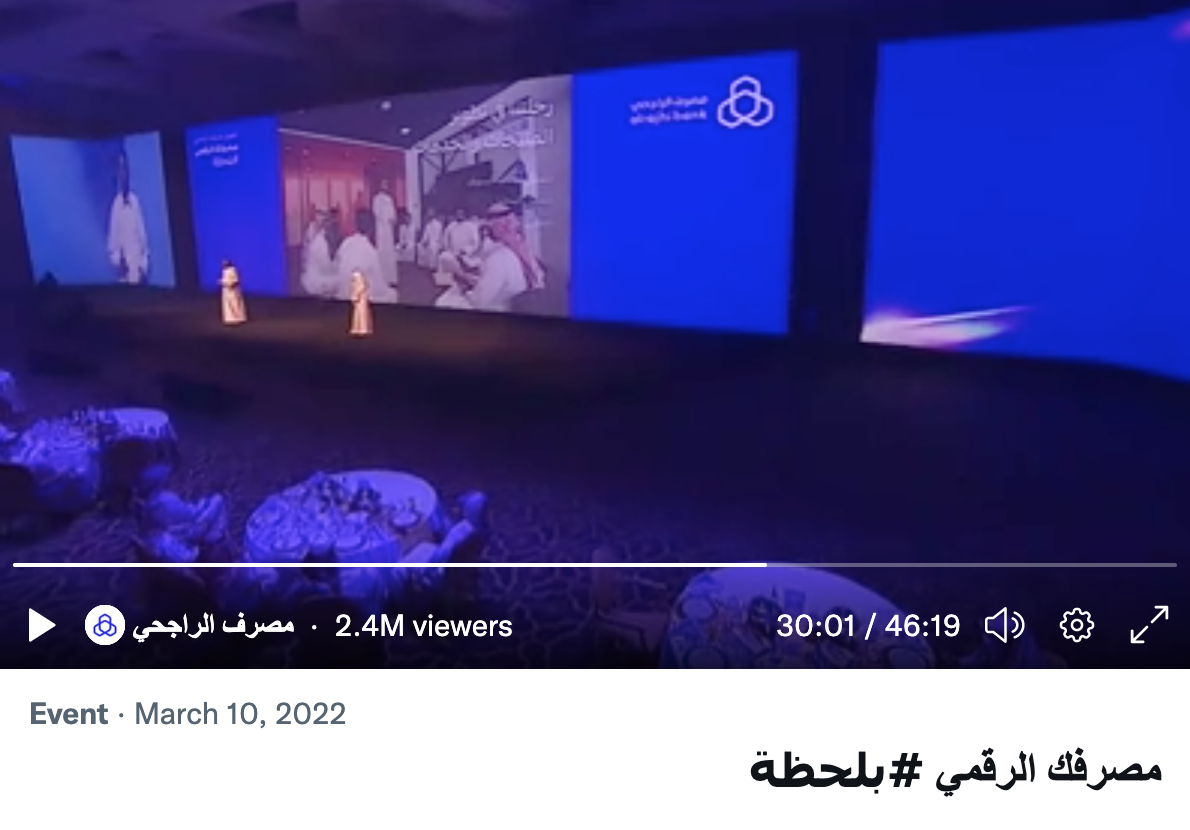Click the 2.4M viewers count
This screenshot has height=830, width=1190.
[x=423, y=627]
